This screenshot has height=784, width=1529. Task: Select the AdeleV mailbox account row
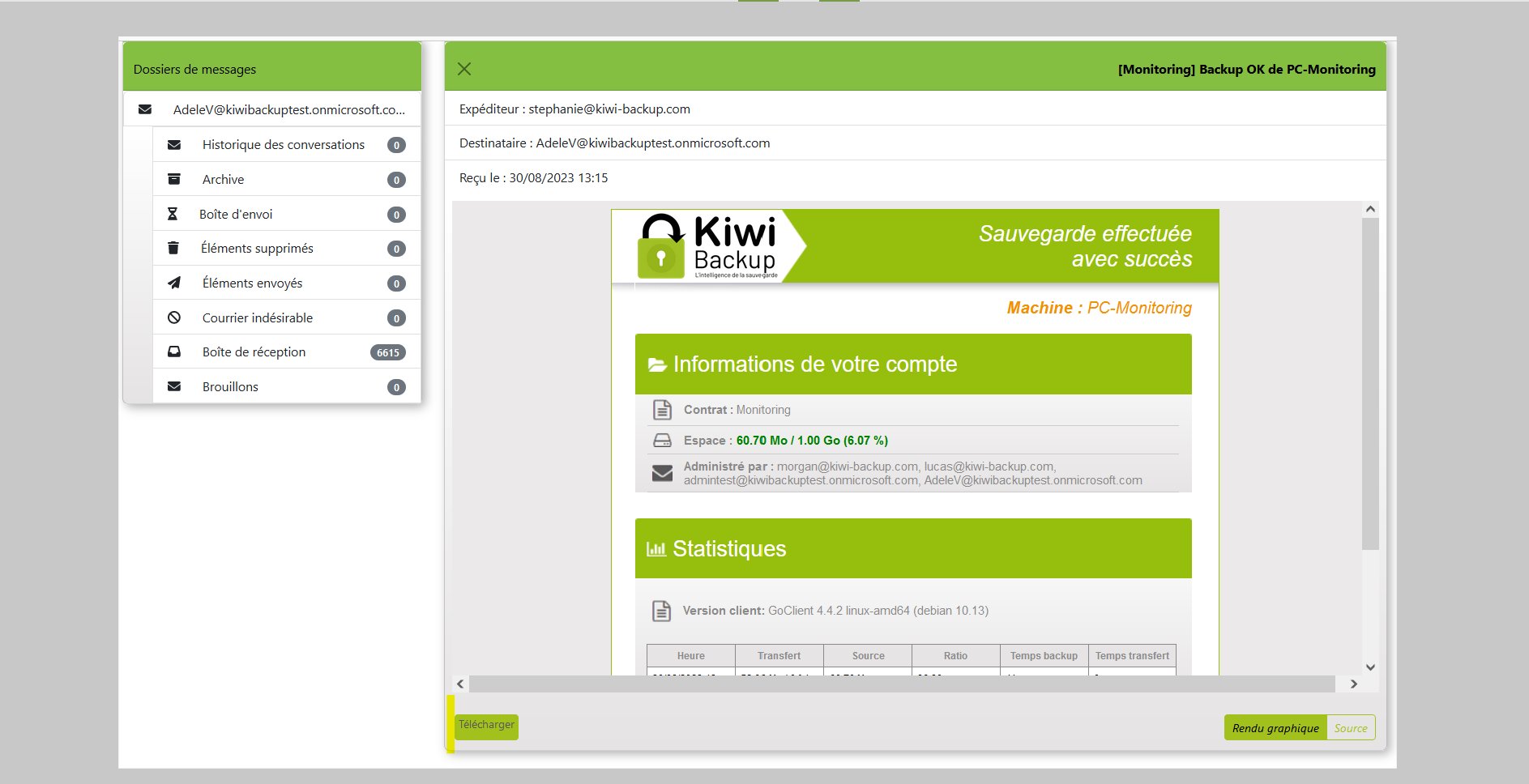point(272,109)
